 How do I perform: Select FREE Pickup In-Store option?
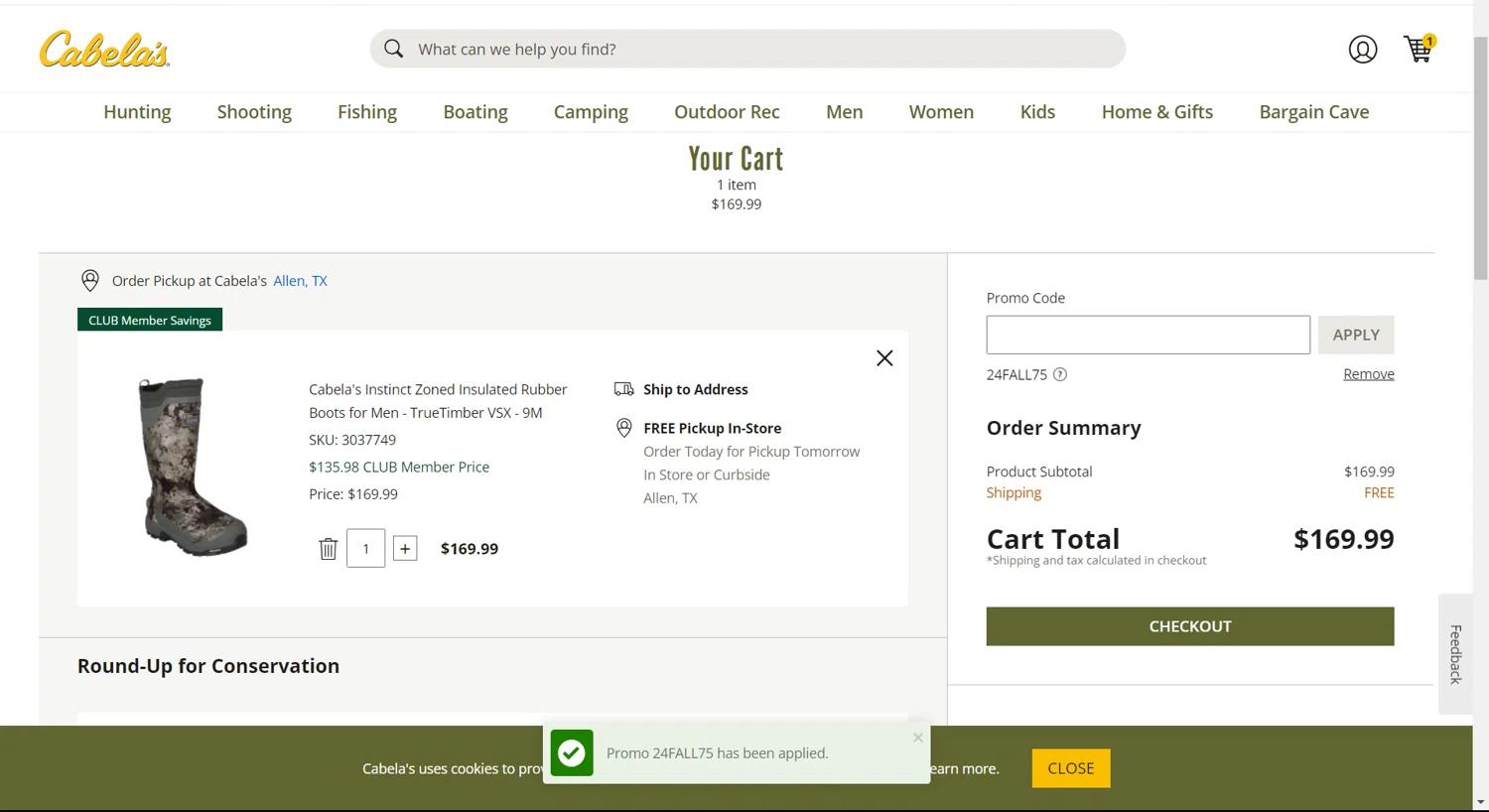[712, 428]
